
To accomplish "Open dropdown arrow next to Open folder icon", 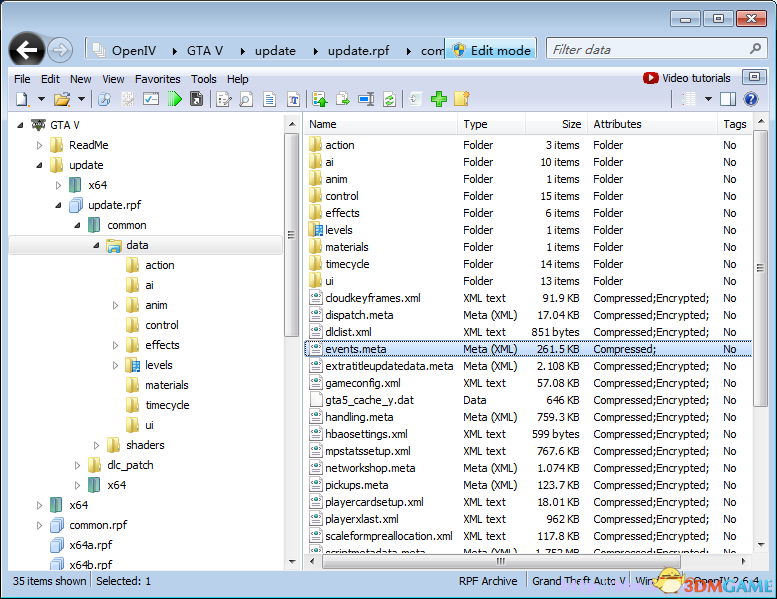I will tap(81, 99).
